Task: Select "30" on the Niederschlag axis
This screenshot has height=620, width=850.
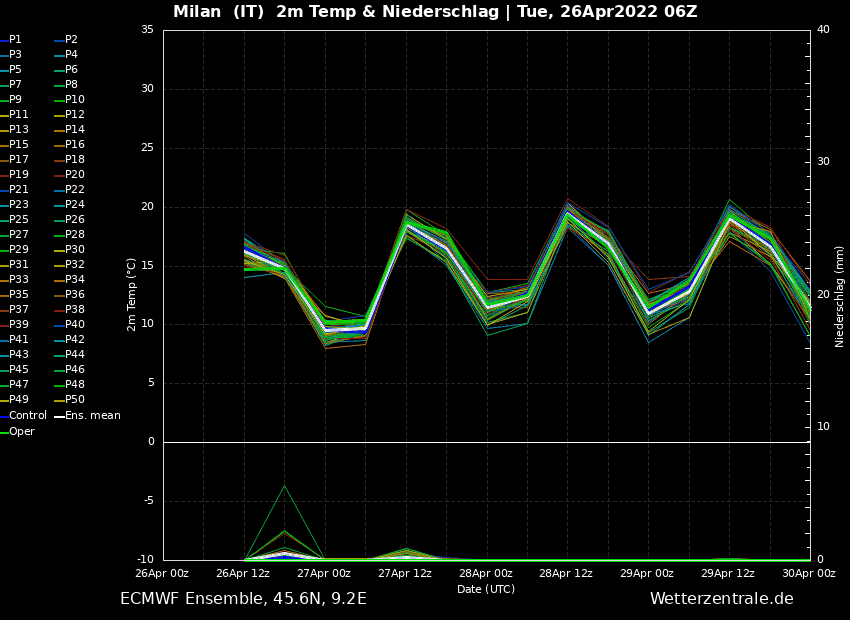Action: (823, 162)
